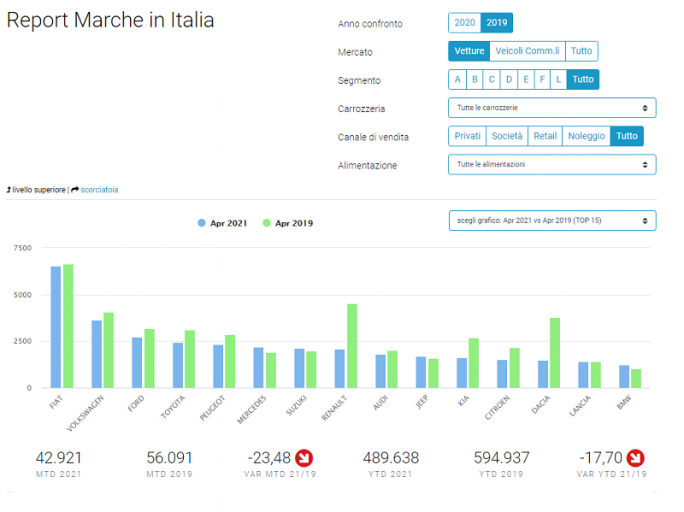Image resolution: width=684 pixels, height=512 pixels.
Task: Filter sales channel by Privati
Action: [x=467, y=136]
